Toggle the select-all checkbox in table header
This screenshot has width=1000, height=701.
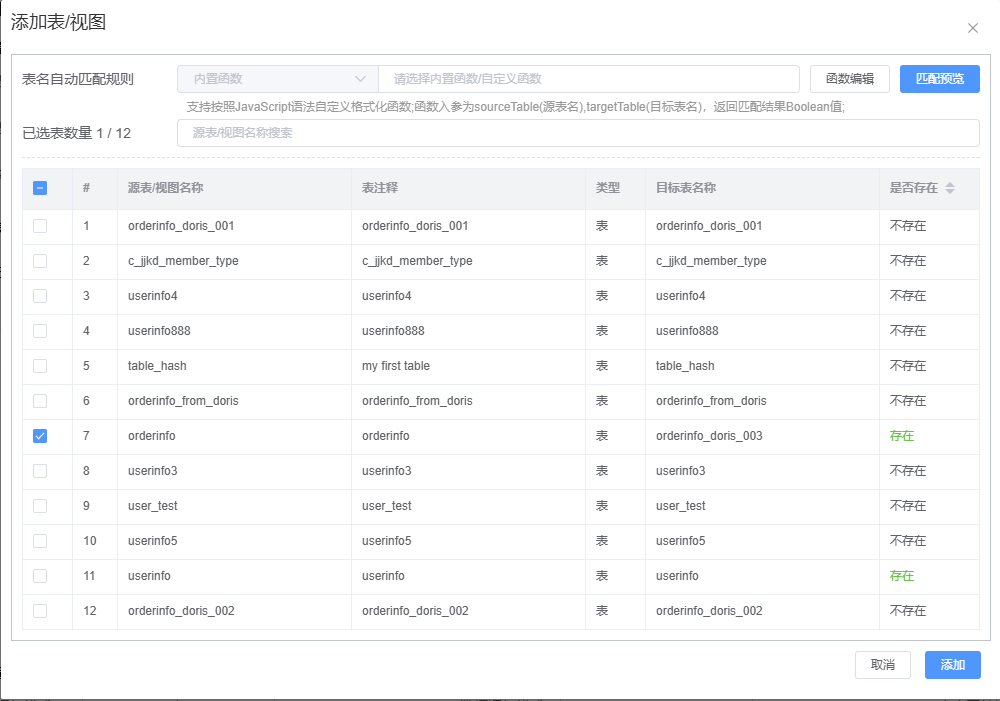coord(41,188)
